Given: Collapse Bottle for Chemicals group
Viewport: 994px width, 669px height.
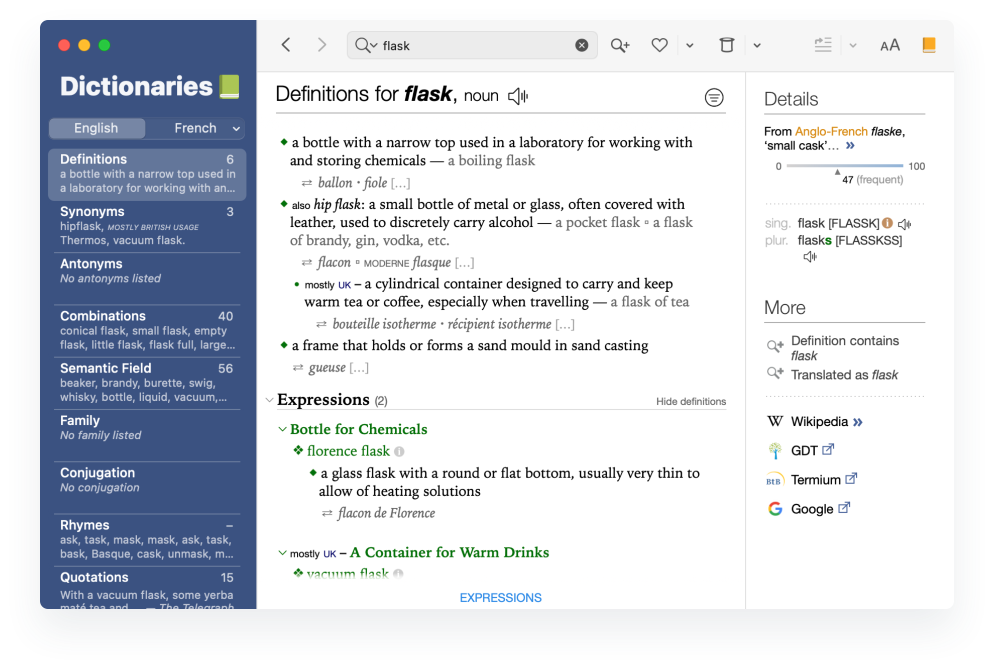Looking at the screenshot, I should (x=283, y=429).
